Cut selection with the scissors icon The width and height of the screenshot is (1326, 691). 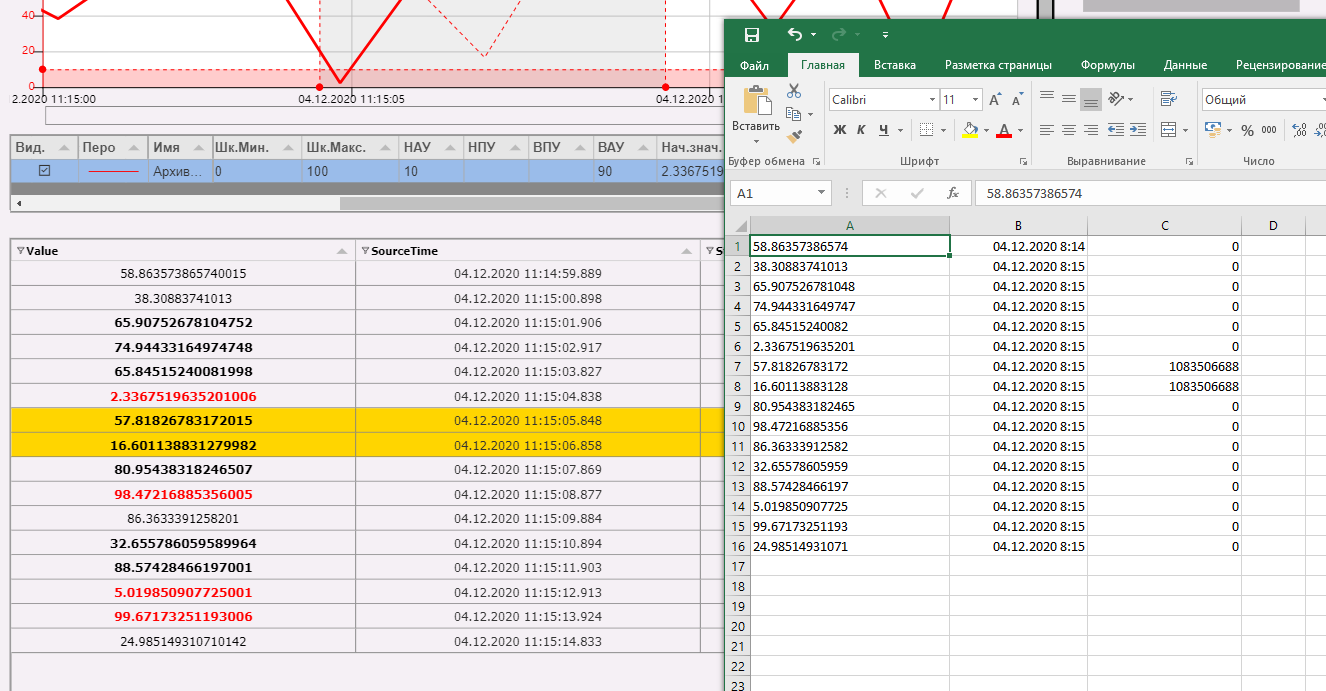click(794, 91)
